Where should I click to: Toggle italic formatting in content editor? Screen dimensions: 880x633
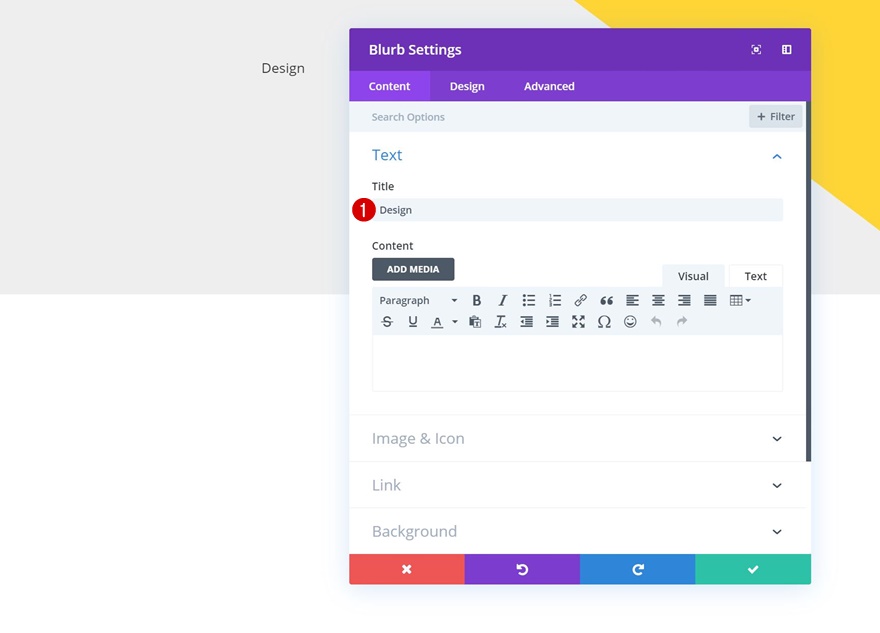[502, 301]
